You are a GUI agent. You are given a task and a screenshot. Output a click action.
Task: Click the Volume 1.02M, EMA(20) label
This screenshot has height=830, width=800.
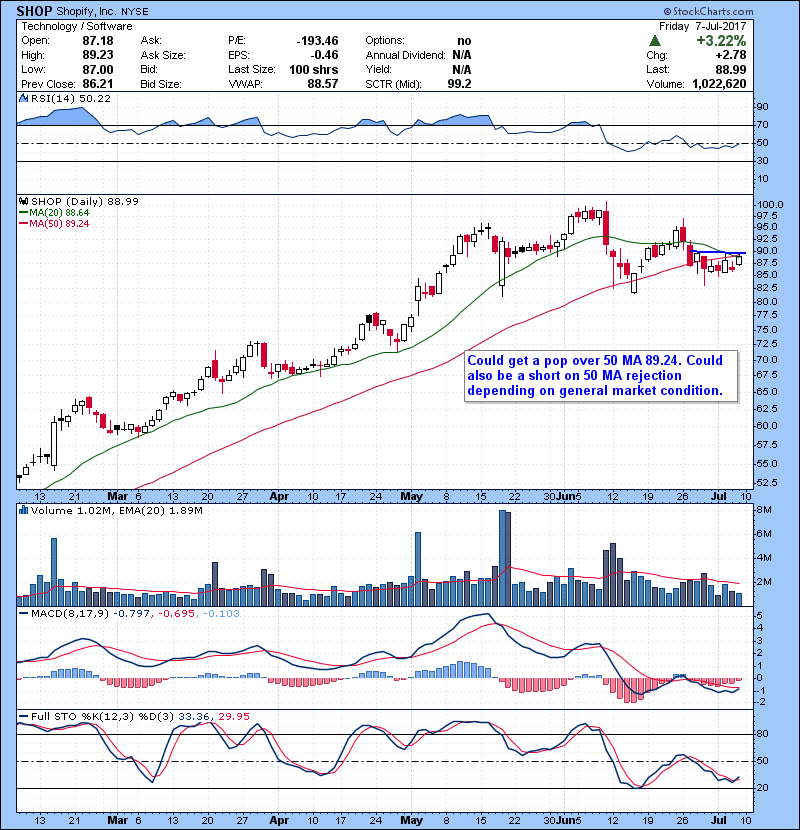click(117, 510)
